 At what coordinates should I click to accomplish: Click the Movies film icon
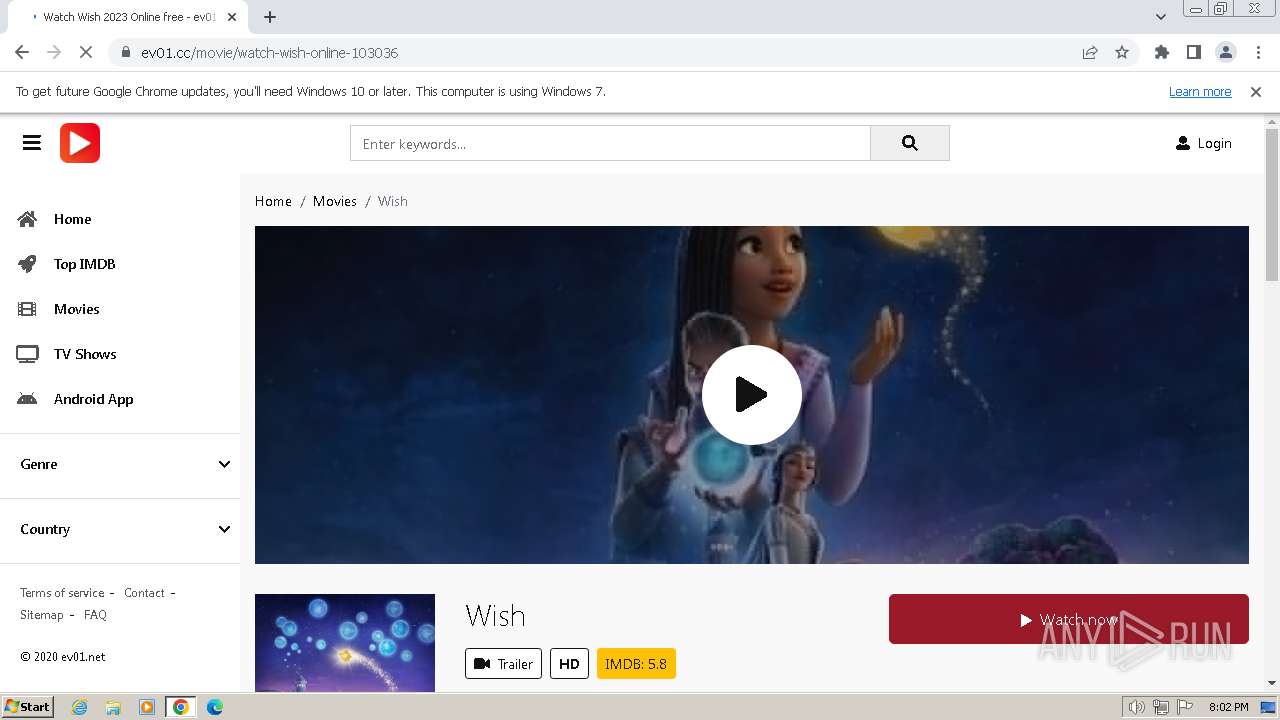[x=28, y=309]
